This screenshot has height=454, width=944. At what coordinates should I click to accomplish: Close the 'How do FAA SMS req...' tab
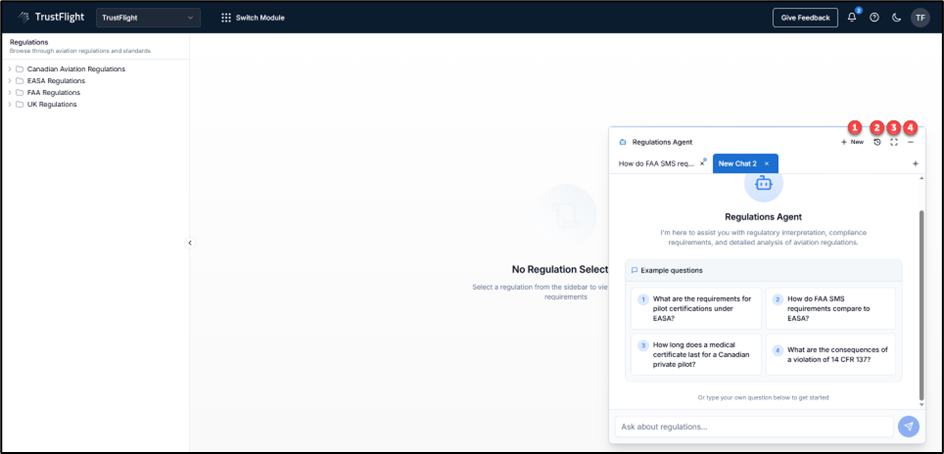click(x=702, y=163)
